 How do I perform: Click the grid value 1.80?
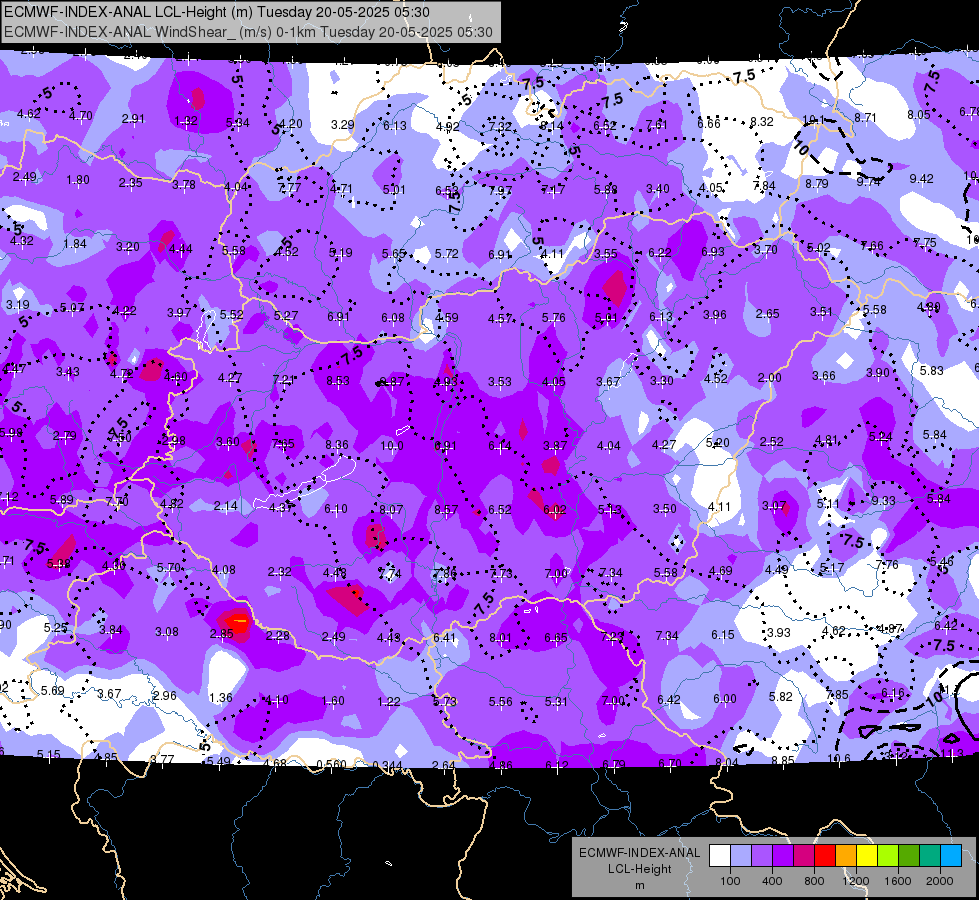pyautogui.click(x=78, y=180)
